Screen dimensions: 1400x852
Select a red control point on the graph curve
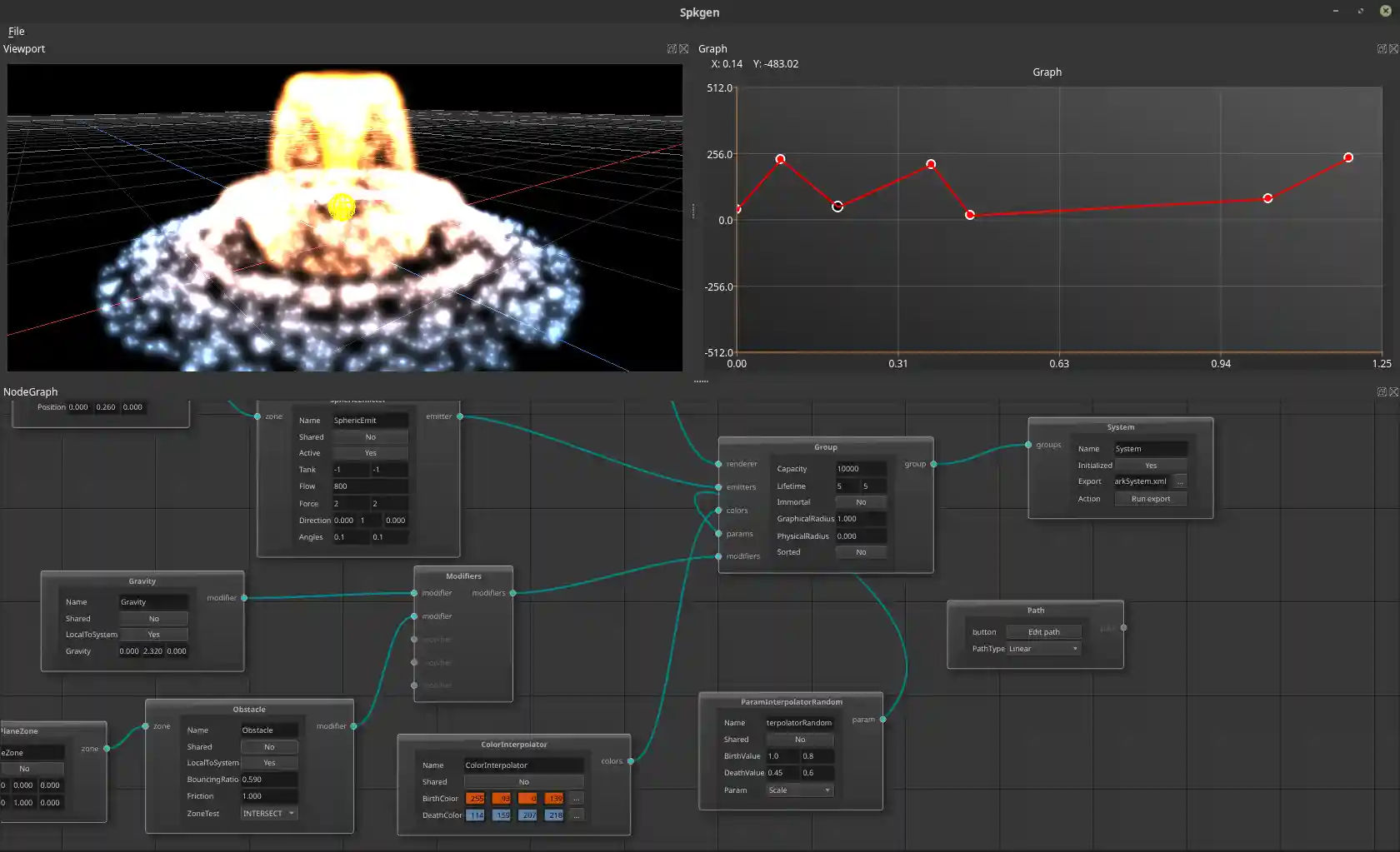[x=780, y=158]
